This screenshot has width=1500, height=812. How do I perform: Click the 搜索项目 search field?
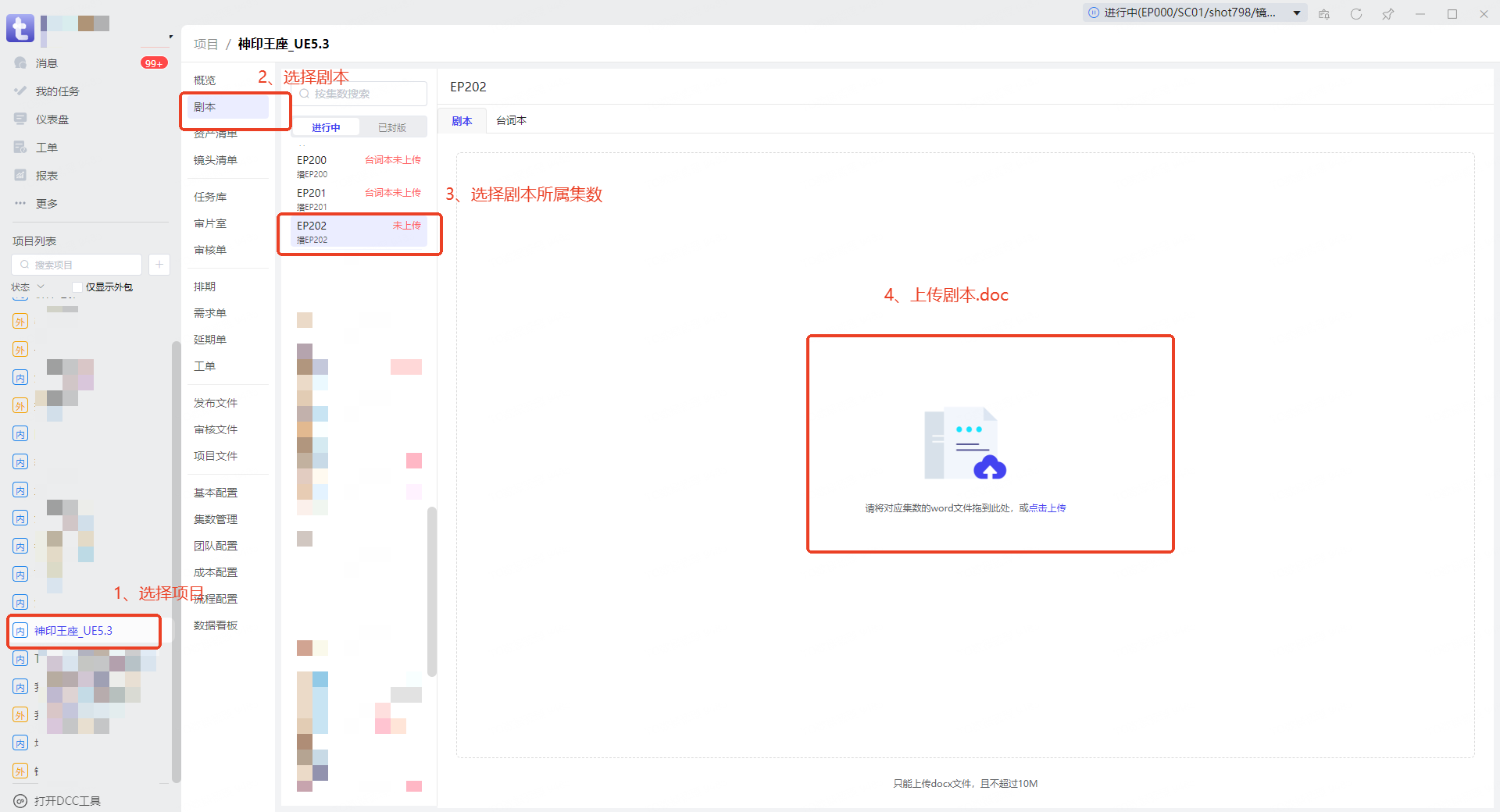point(77,265)
